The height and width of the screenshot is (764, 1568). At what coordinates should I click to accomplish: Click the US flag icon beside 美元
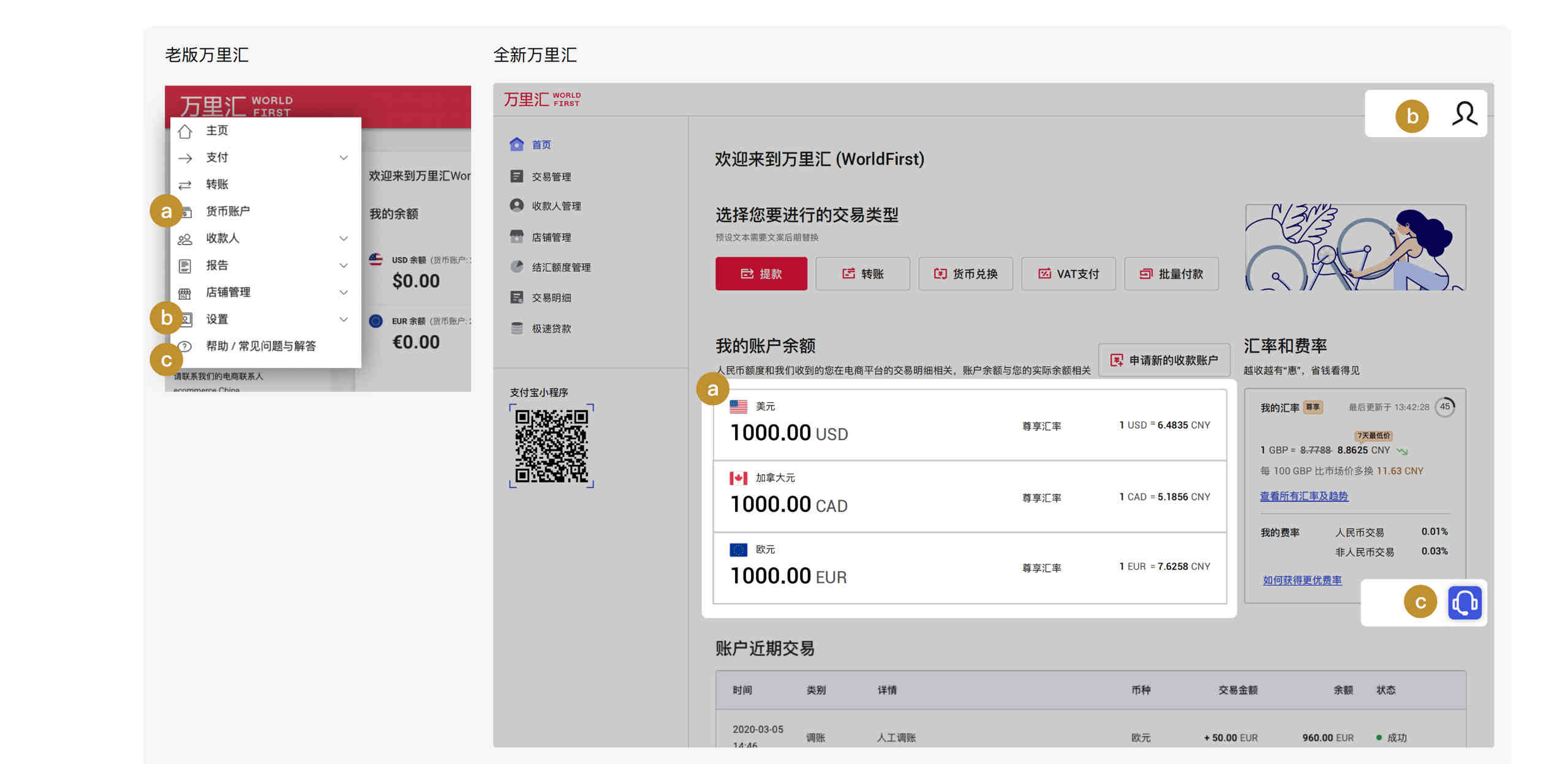(739, 406)
